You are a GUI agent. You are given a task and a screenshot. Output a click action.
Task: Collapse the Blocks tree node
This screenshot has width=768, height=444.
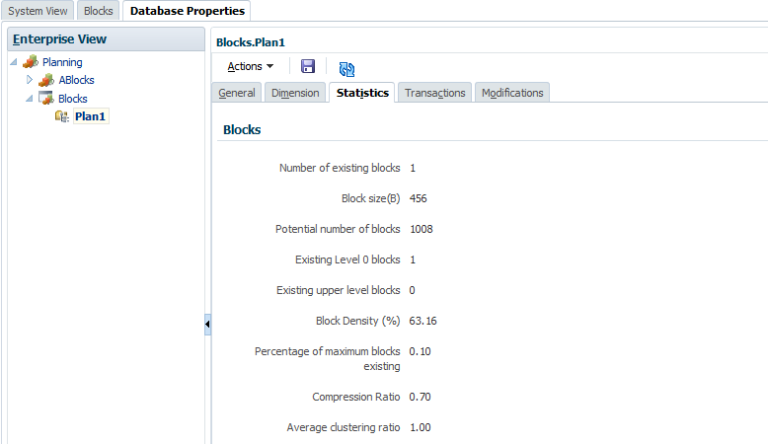tap(29, 99)
